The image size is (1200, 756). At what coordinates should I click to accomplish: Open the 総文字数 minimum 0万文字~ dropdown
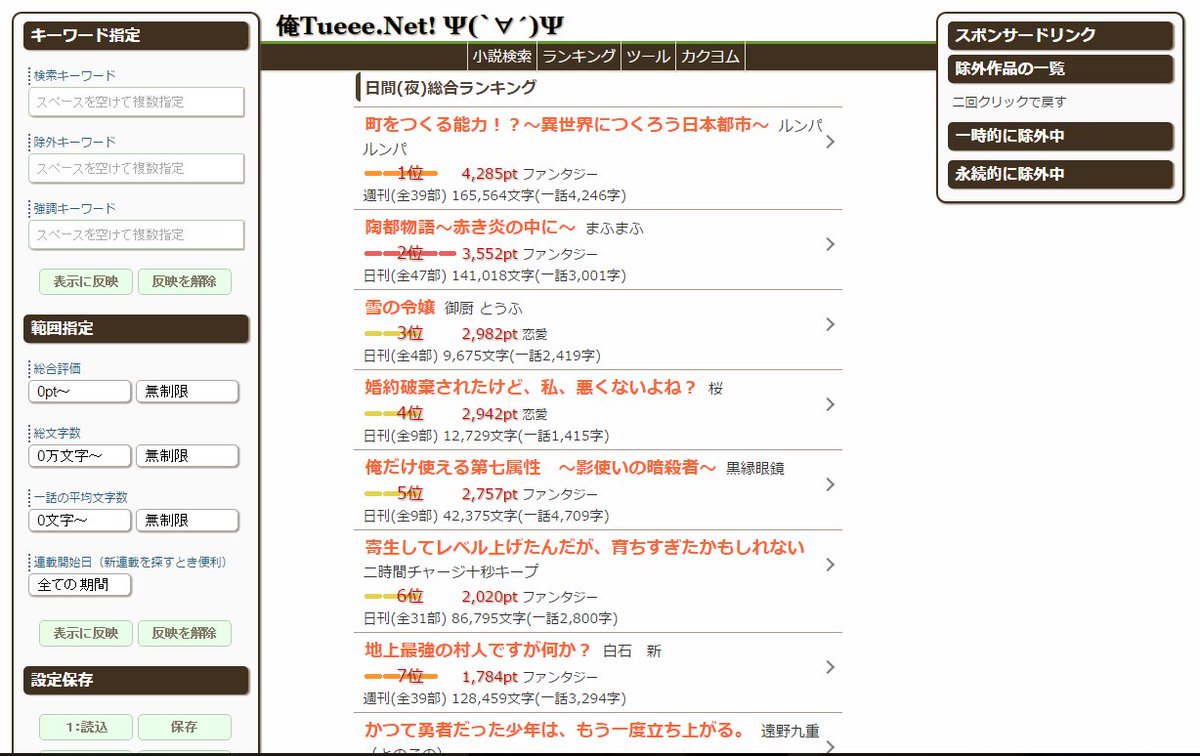(80, 456)
